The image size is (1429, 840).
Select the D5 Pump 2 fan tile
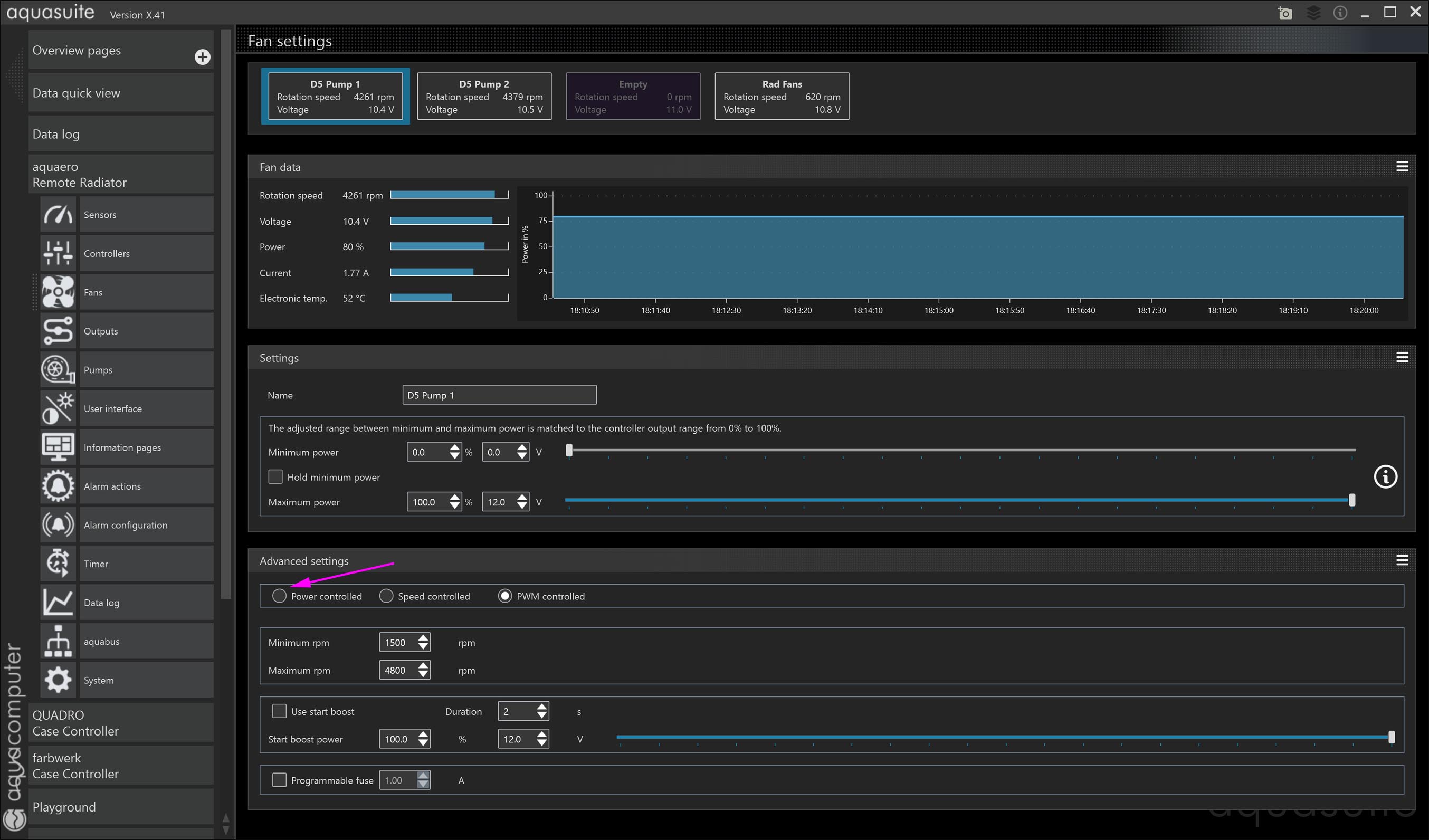tap(484, 96)
